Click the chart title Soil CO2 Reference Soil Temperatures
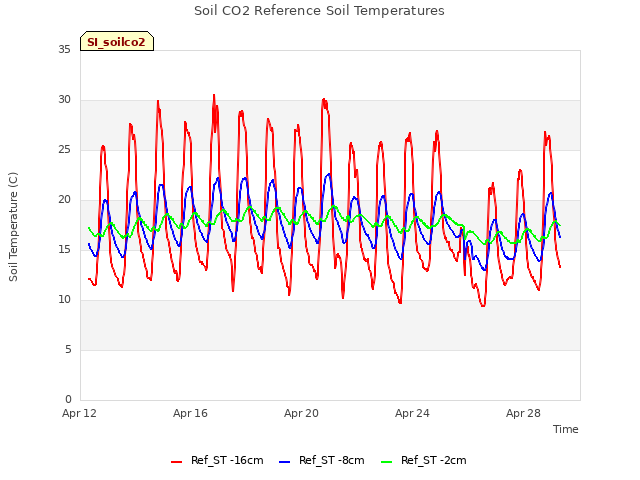This screenshot has height=480, width=640. pos(319,11)
